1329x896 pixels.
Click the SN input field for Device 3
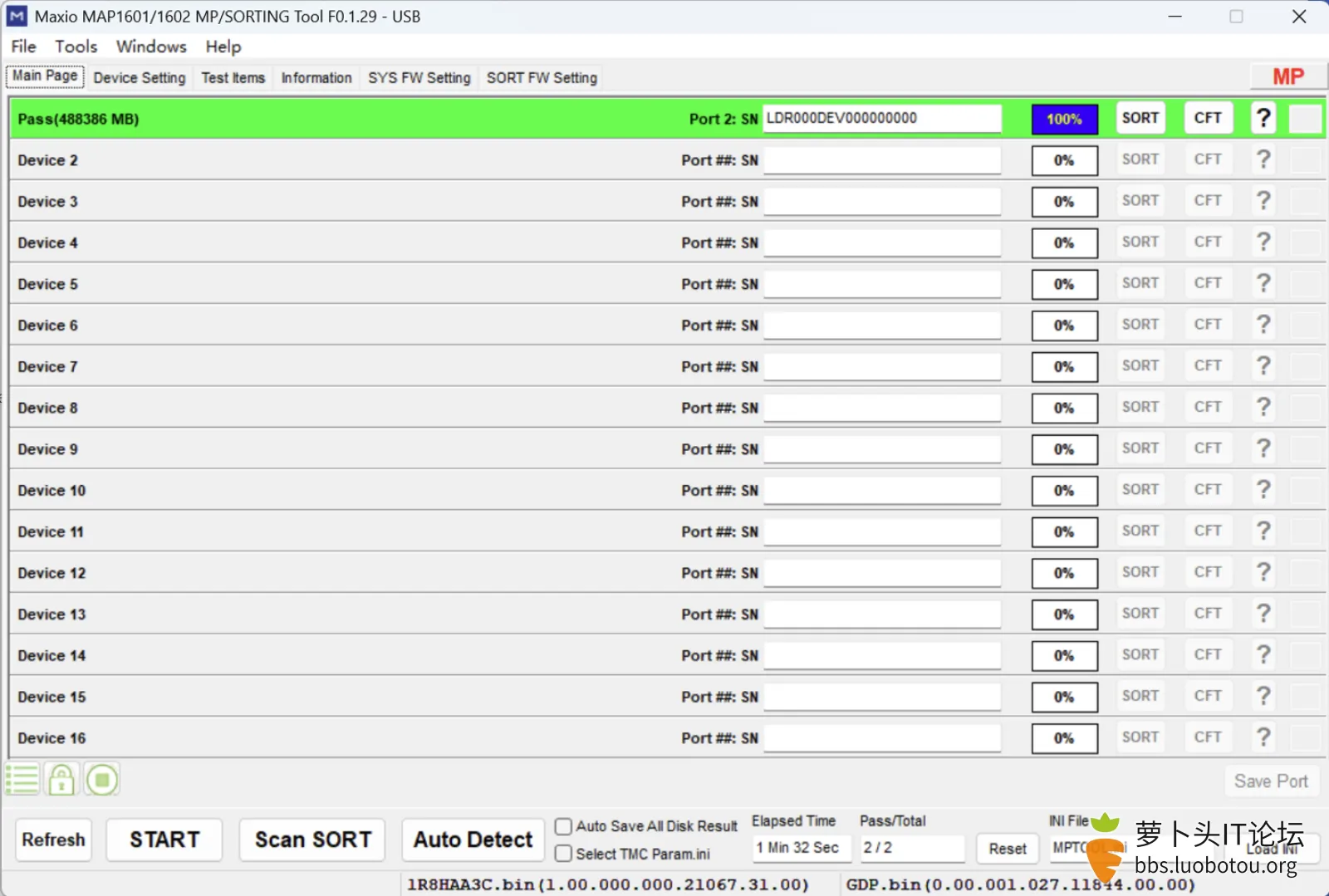pyautogui.click(x=882, y=201)
